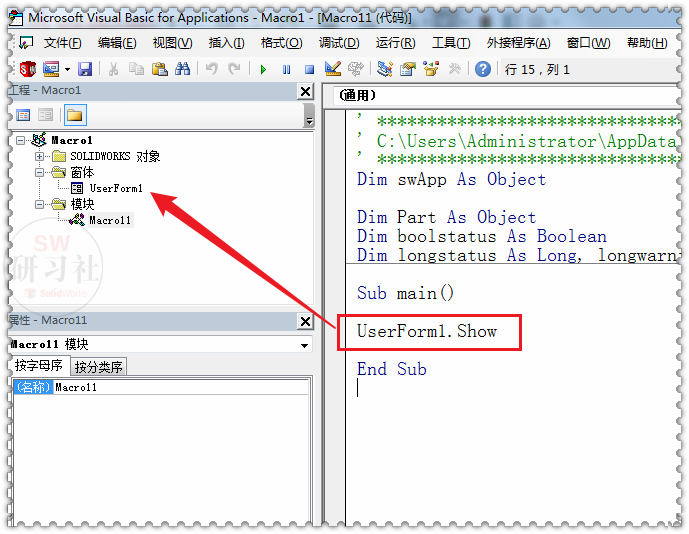Screen dimensions: 689x534
Task: Click the Insert UserForm toolbar icon
Action: 51,69
